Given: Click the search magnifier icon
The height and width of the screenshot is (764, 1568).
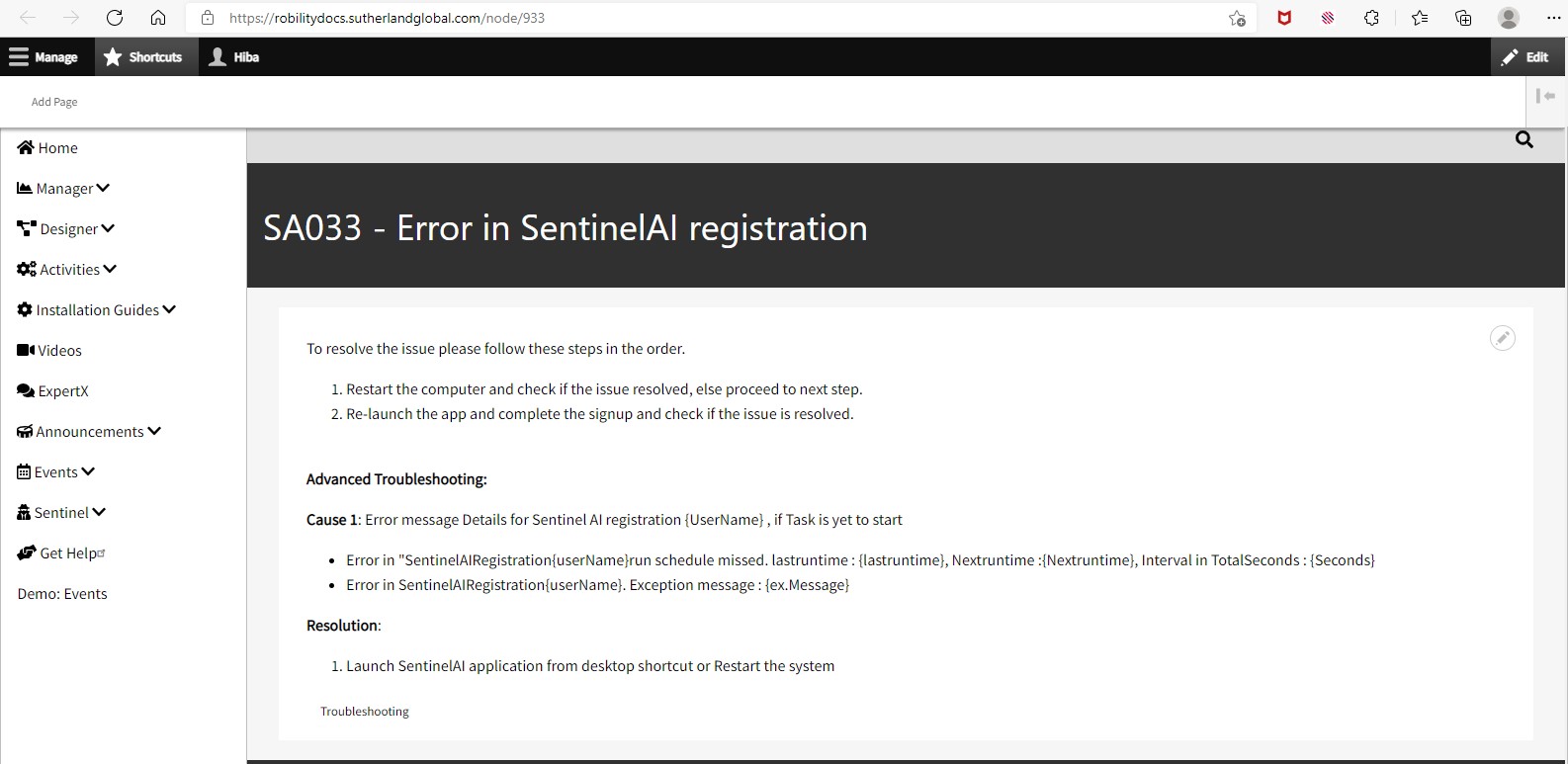Looking at the screenshot, I should coord(1524,140).
